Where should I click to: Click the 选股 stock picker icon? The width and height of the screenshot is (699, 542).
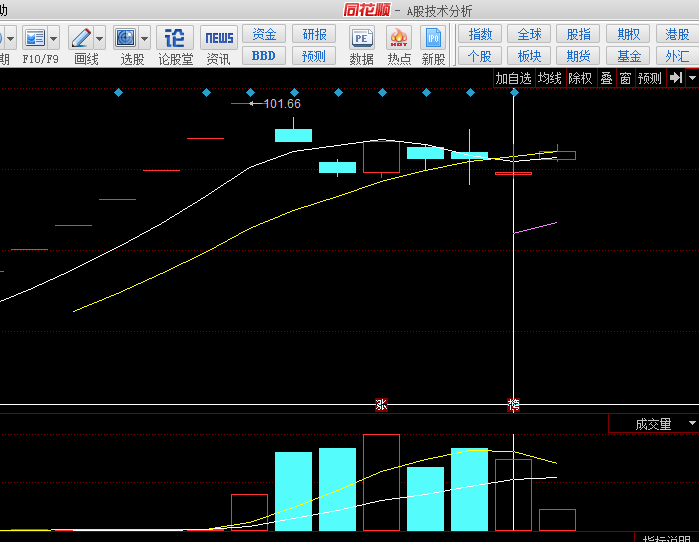coord(126,39)
